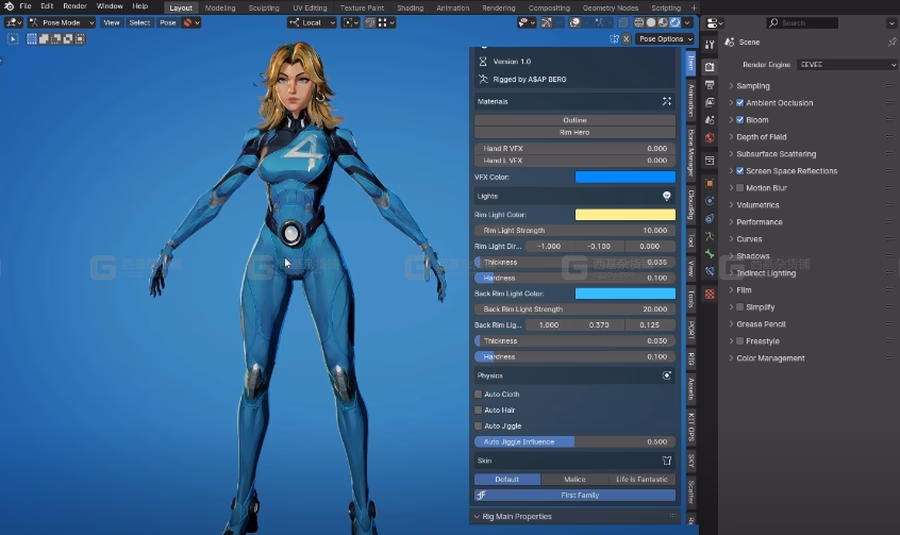The height and width of the screenshot is (535, 900).
Task: Open the Scene properties tab icon
Action: tap(710, 120)
